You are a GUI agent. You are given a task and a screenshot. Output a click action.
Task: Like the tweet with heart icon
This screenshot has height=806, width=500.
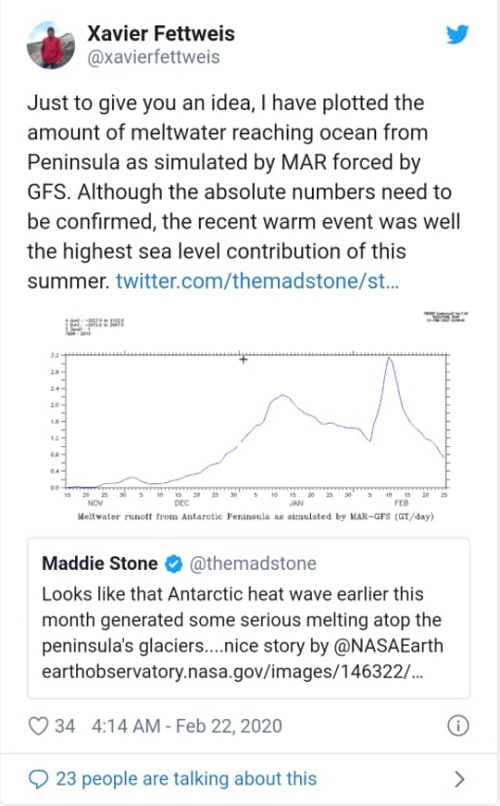[x=38, y=726]
